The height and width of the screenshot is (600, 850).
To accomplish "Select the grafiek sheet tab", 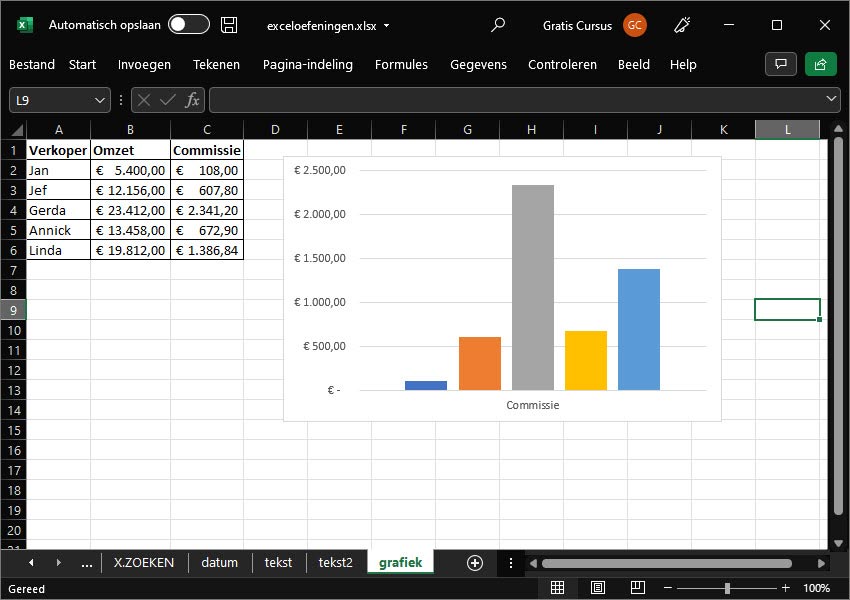I will (401, 563).
